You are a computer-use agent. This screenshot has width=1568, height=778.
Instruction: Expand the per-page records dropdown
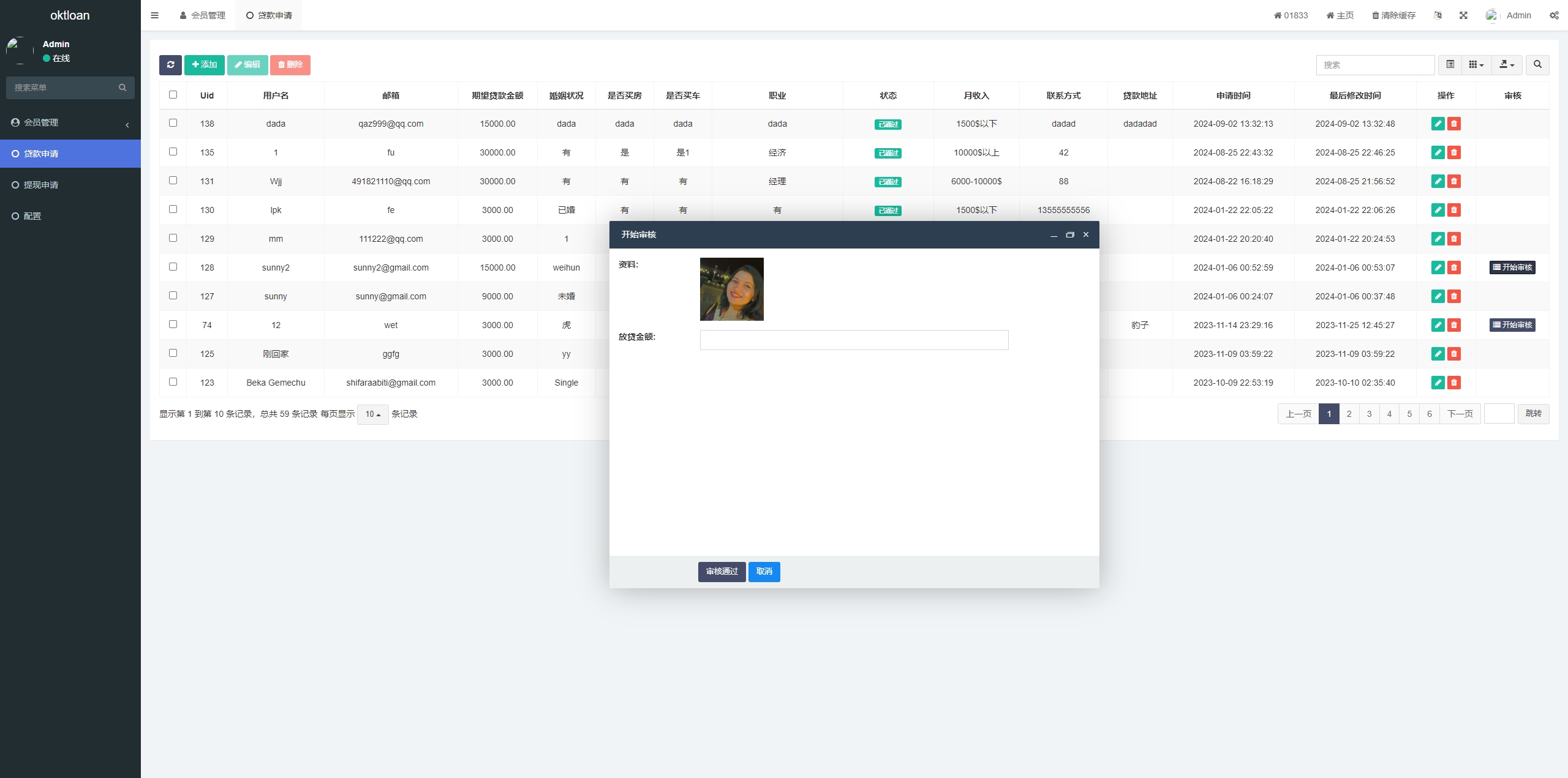click(x=372, y=413)
